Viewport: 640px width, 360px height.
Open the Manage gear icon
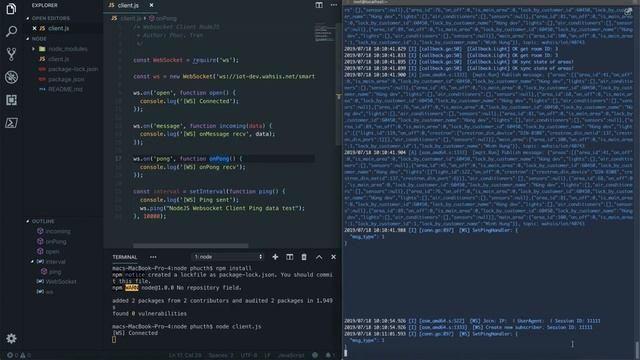click(11, 338)
